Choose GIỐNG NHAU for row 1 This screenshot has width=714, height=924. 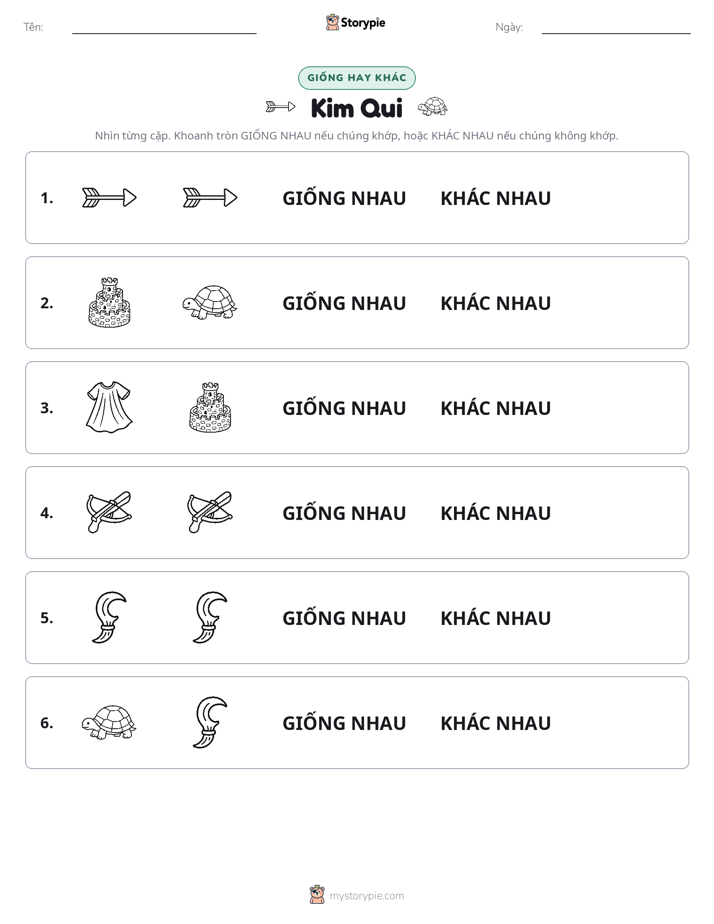point(344,198)
